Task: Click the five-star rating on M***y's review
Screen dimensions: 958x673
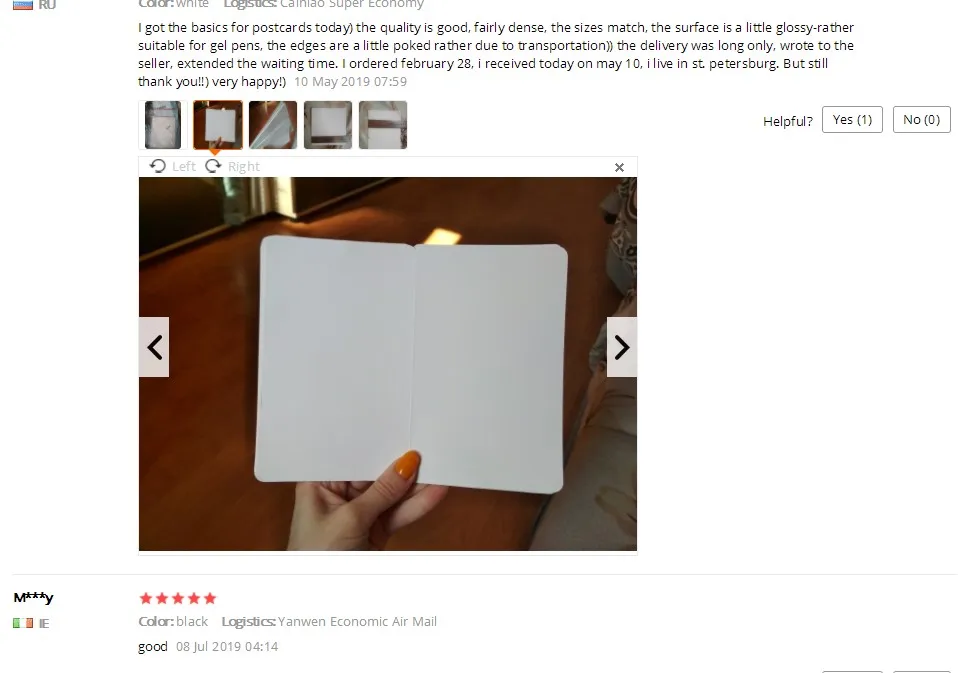Action: coord(178,598)
